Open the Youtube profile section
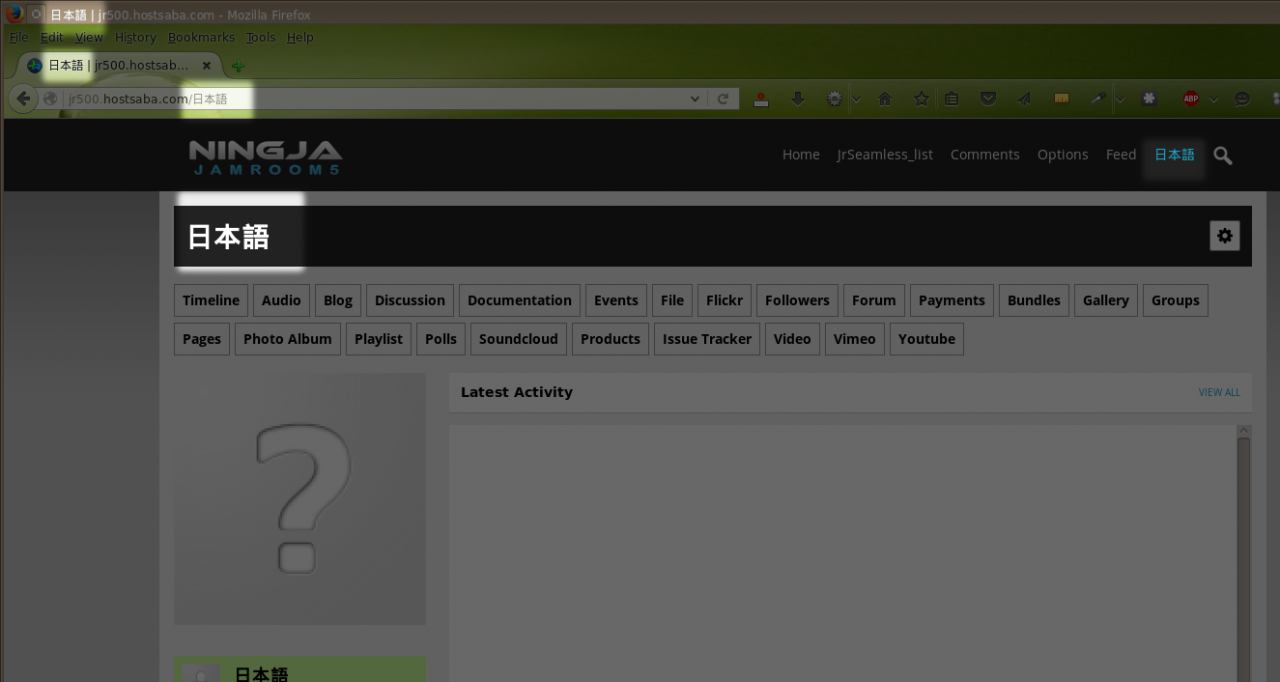1280x682 pixels. (x=927, y=339)
